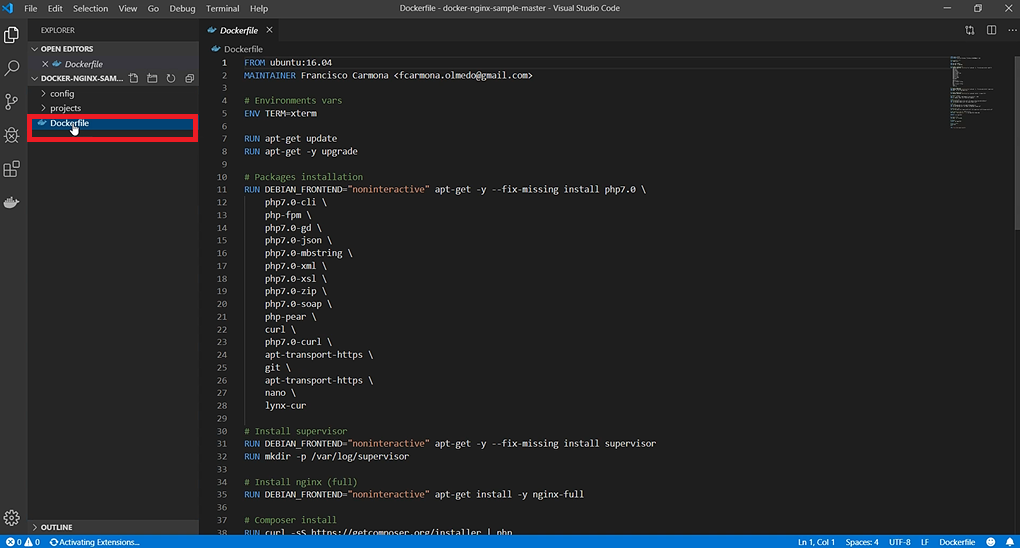Screen dimensions: 1020x548
Task: Click the feedback smiley in status bar
Action: [991, 541]
